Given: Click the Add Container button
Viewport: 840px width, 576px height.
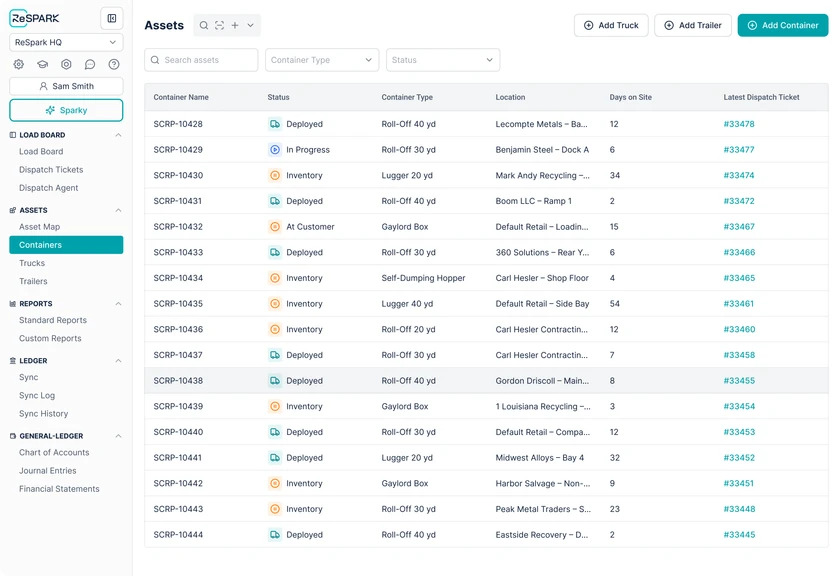Looking at the screenshot, I should 783,25.
